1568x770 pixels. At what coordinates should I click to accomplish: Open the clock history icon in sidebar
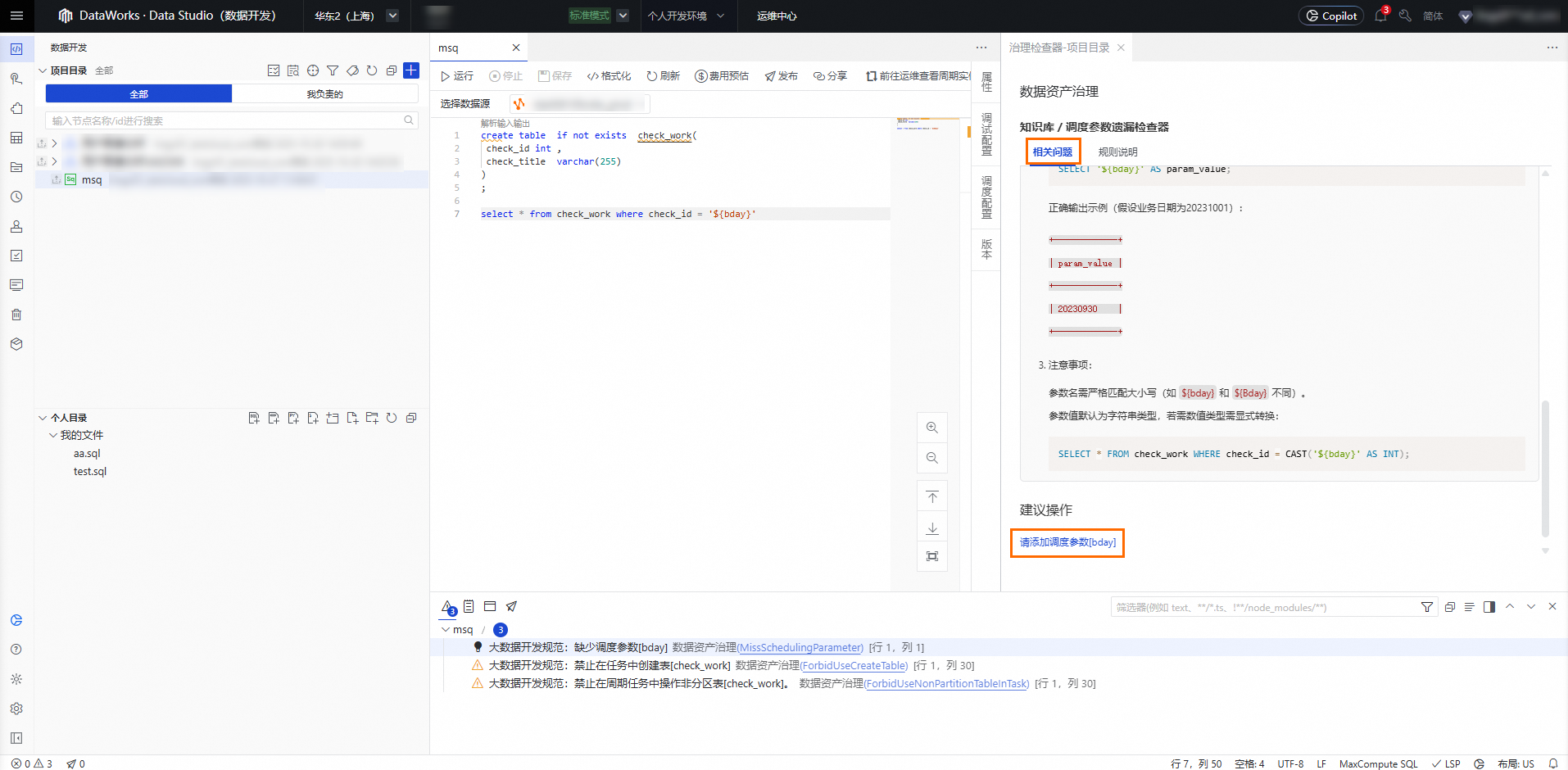[16, 197]
